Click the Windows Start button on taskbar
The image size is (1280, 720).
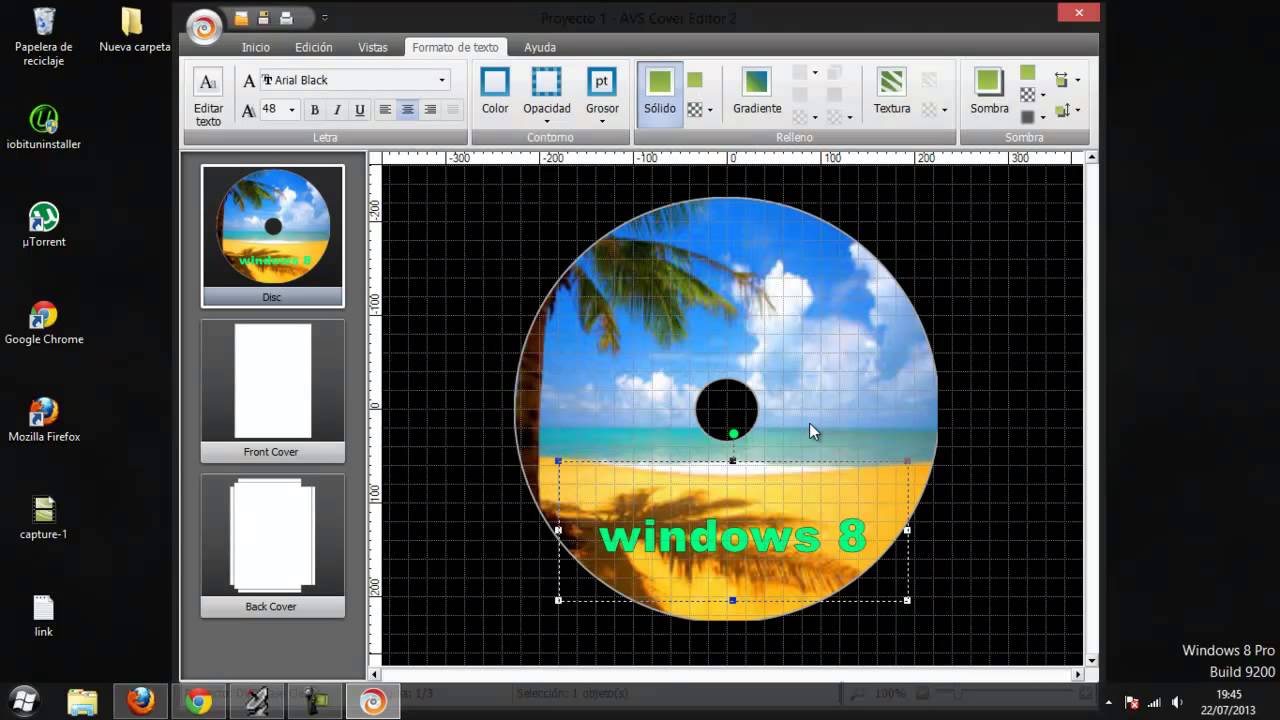pos(23,701)
